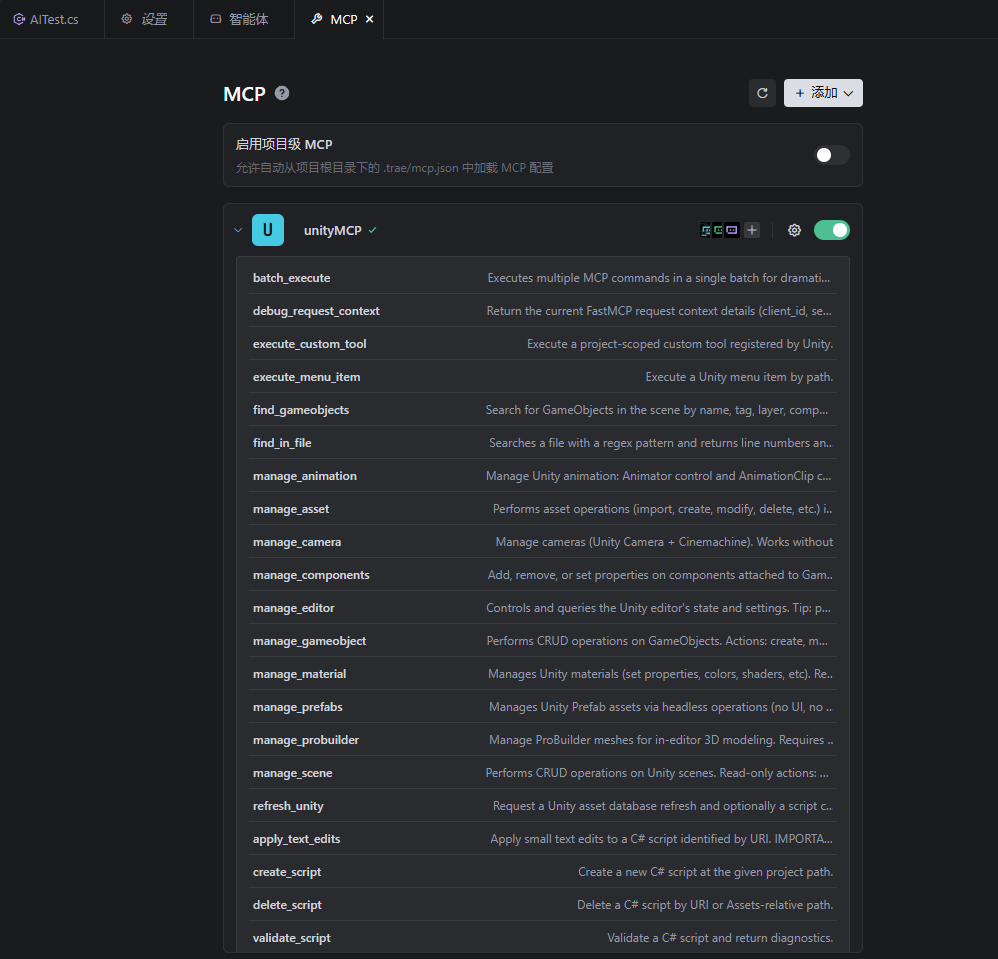Select the manage_gameobject tool row
This screenshot has width=998, height=959.
click(x=542, y=641)
